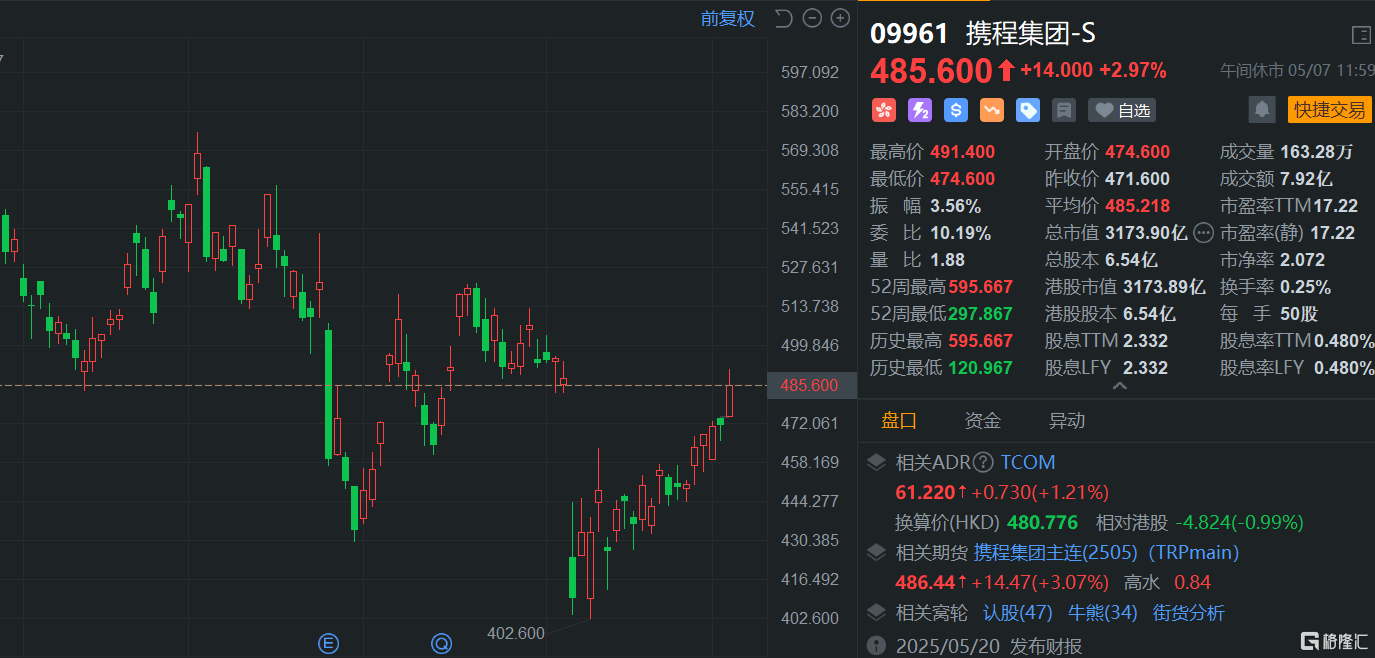Click the Hong Kong market flag icon
The width and height of the screenshot is (1375, 658).
(x=883, y=110)
